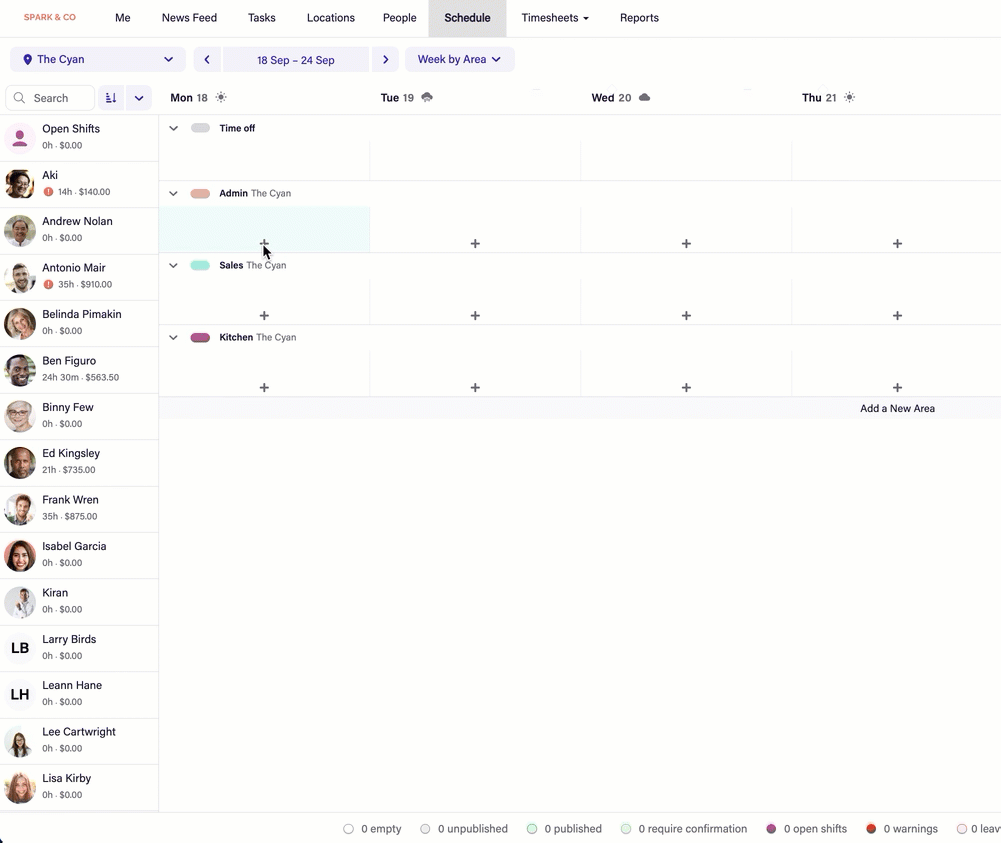
Task: Go to News Feed
Action: [189, 18]
